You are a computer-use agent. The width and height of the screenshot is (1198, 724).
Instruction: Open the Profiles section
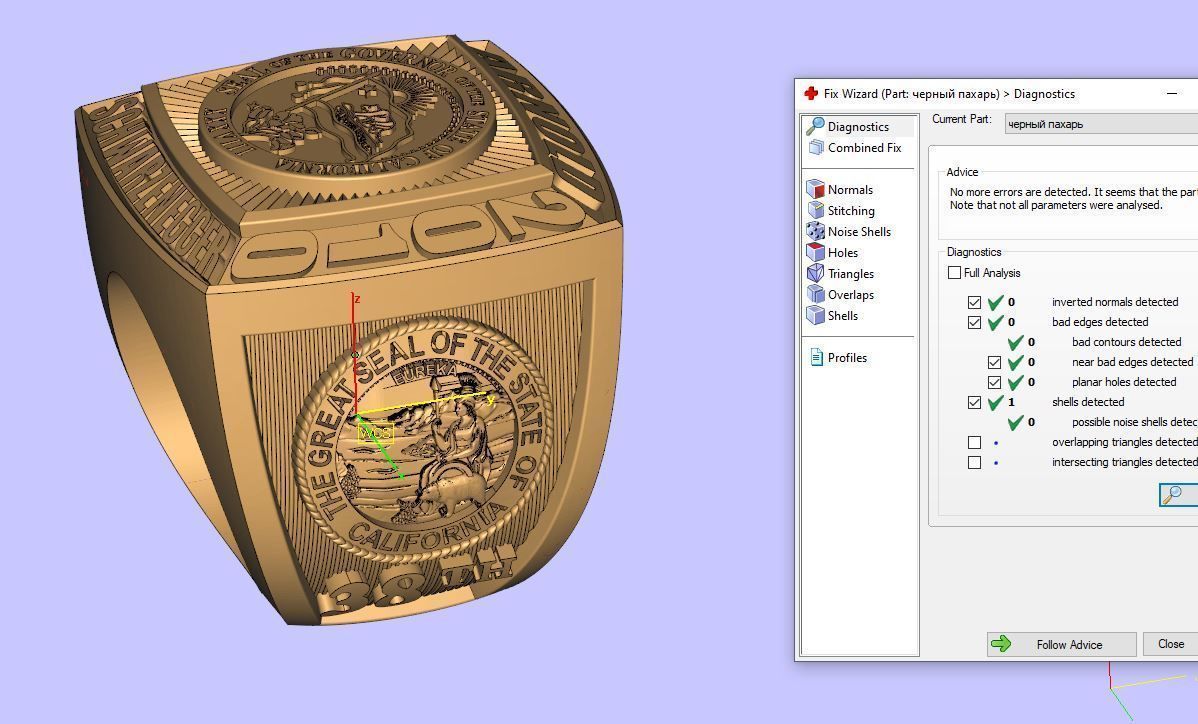click(847, 357)
